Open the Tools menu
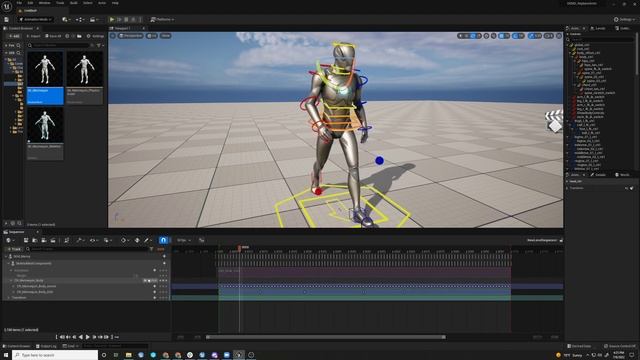 click(x=60, y=3)
